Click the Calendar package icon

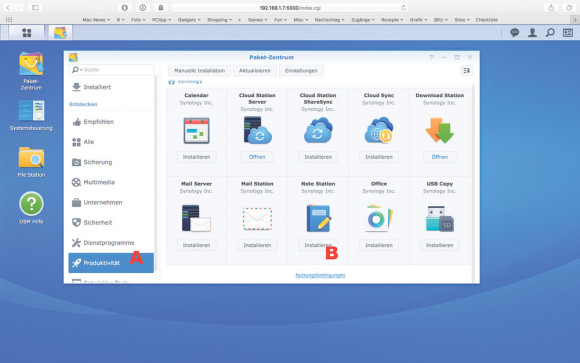tap(196, 130)
